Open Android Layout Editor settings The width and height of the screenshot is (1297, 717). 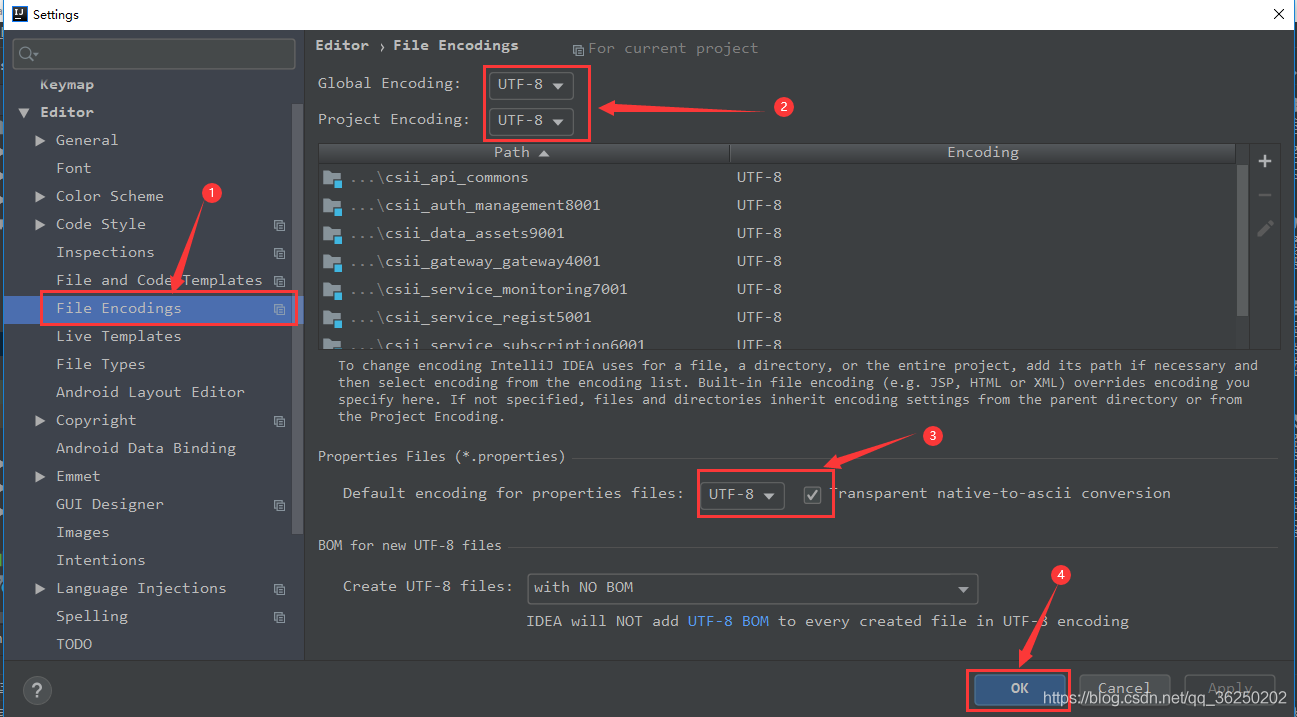150,393
